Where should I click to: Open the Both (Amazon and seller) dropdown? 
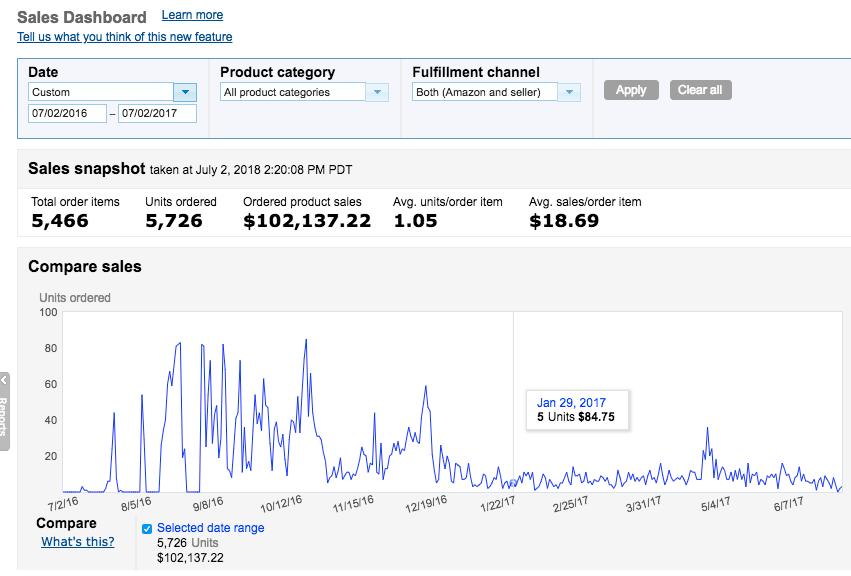coord(496,92)
